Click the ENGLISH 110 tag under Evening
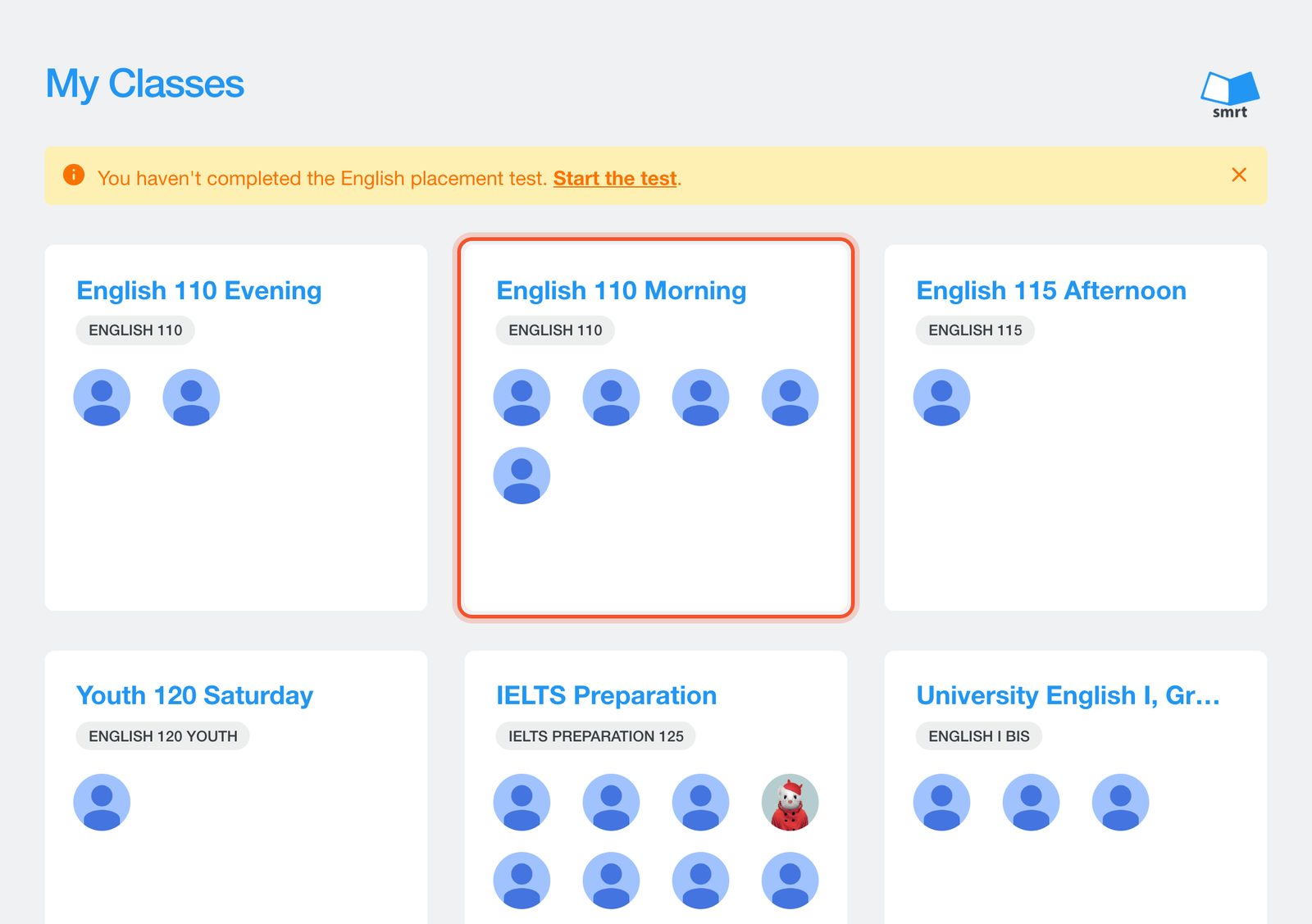 (x=135, y=330)
